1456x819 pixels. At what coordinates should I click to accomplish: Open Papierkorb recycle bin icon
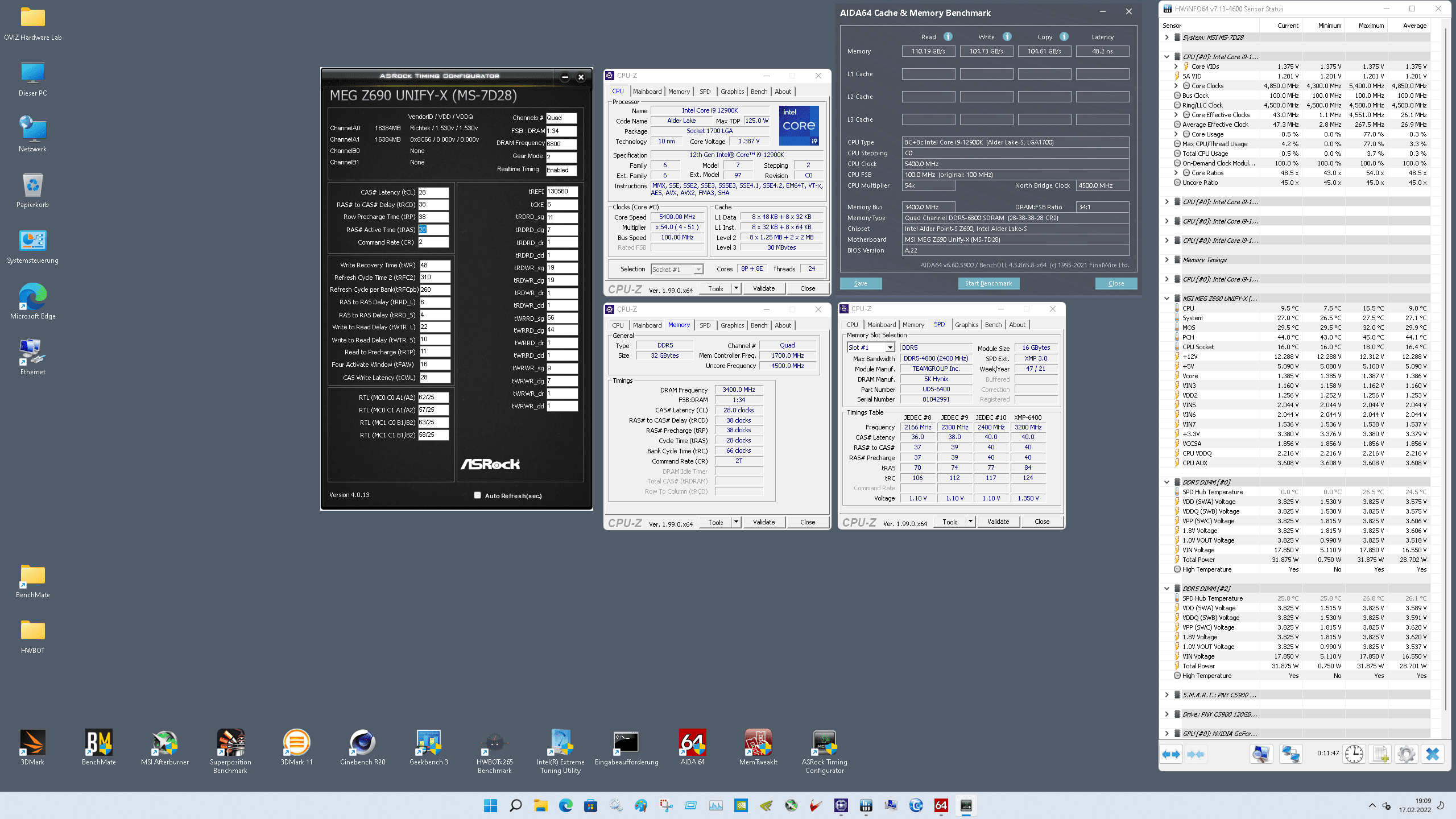[x=32, y=191]
